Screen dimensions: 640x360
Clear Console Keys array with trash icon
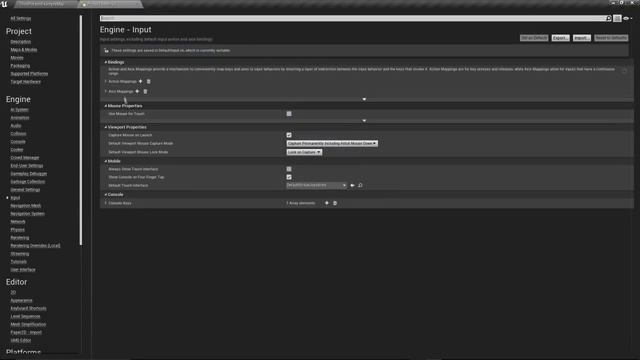335,203
